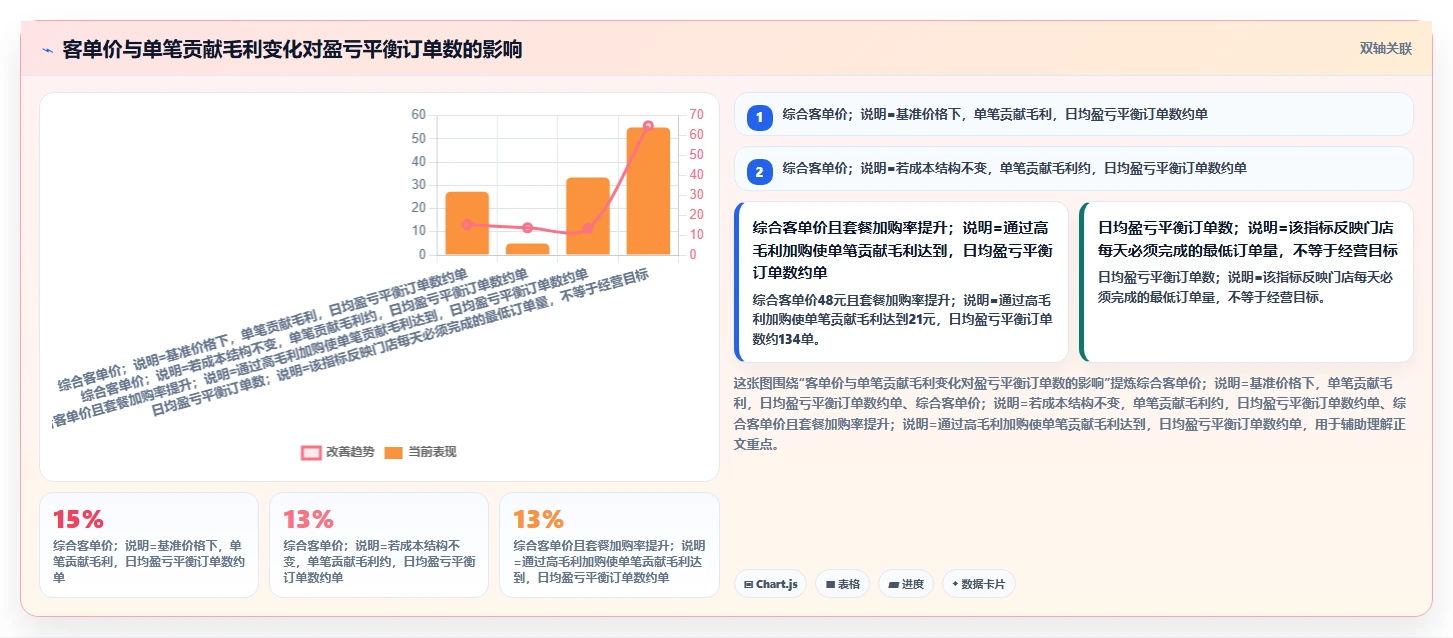
Task: Click the 进度 tag chip
Action: pyautogui.click(x=906, y=584)
